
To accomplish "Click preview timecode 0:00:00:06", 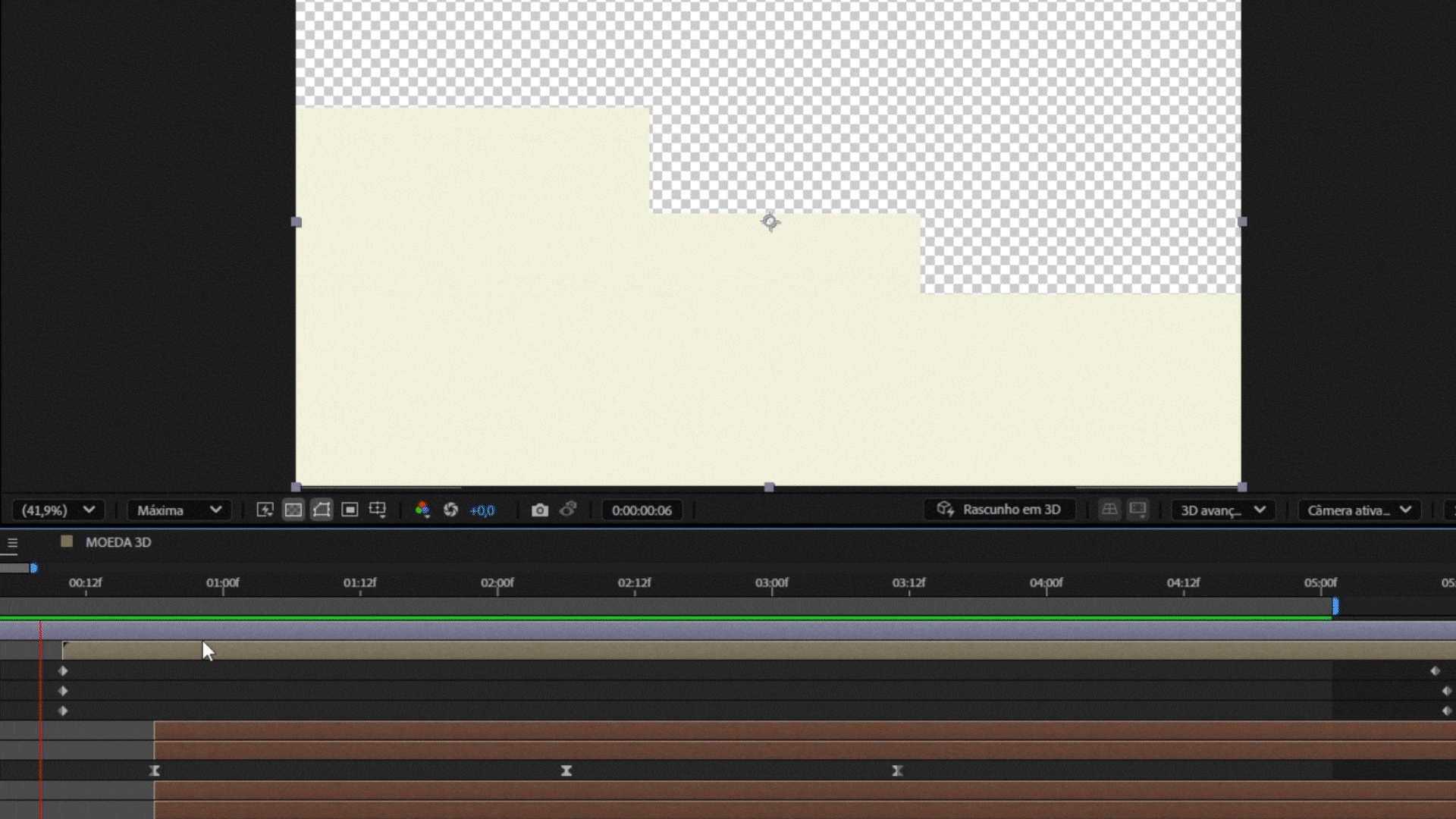I will coord(642,510).
